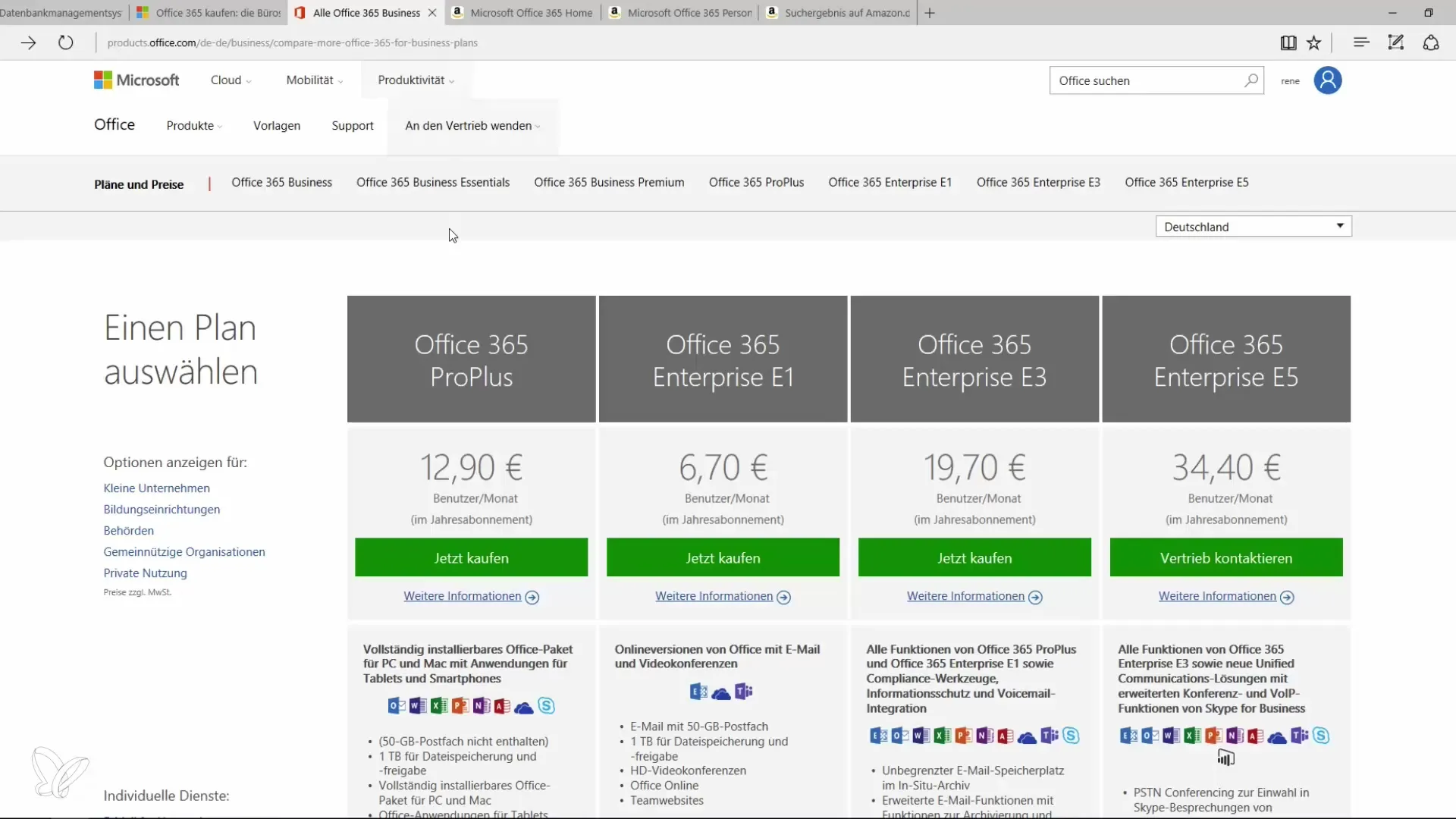The height and width of the screenshot is (819, 1456).
Task: Select Office 365 ProPlus plan tab
Action: (756, 182)
